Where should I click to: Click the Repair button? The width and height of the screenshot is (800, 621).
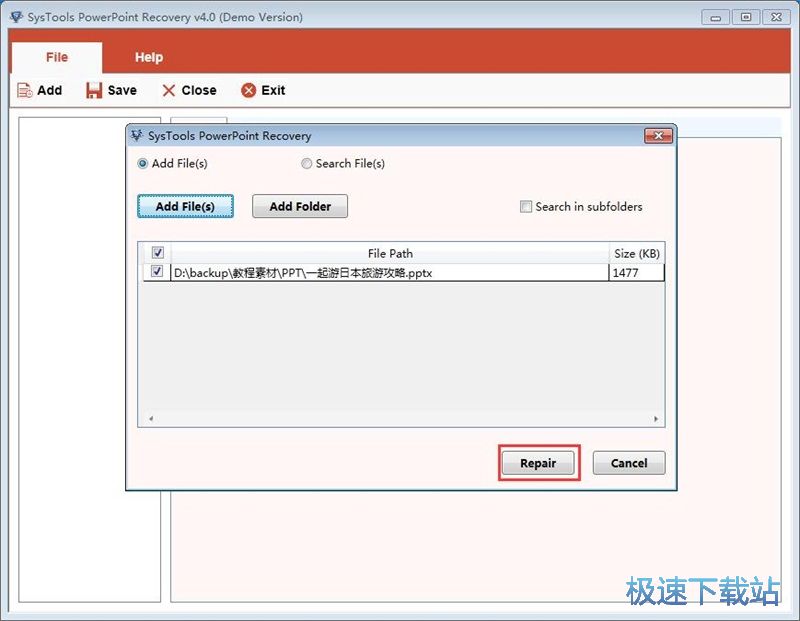pos(538,463)
